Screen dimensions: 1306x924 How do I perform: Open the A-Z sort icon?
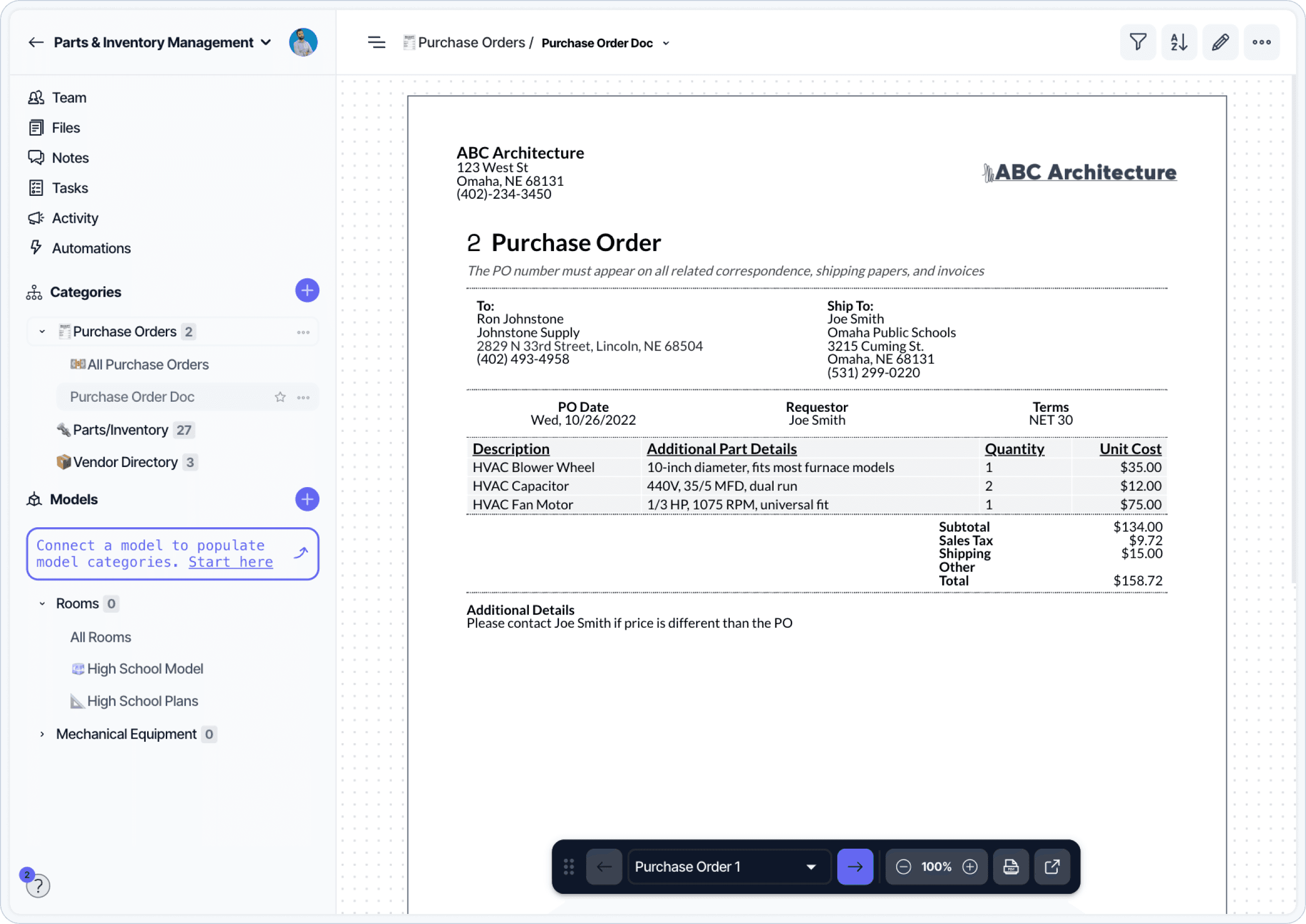click(x=1178, y=42)
